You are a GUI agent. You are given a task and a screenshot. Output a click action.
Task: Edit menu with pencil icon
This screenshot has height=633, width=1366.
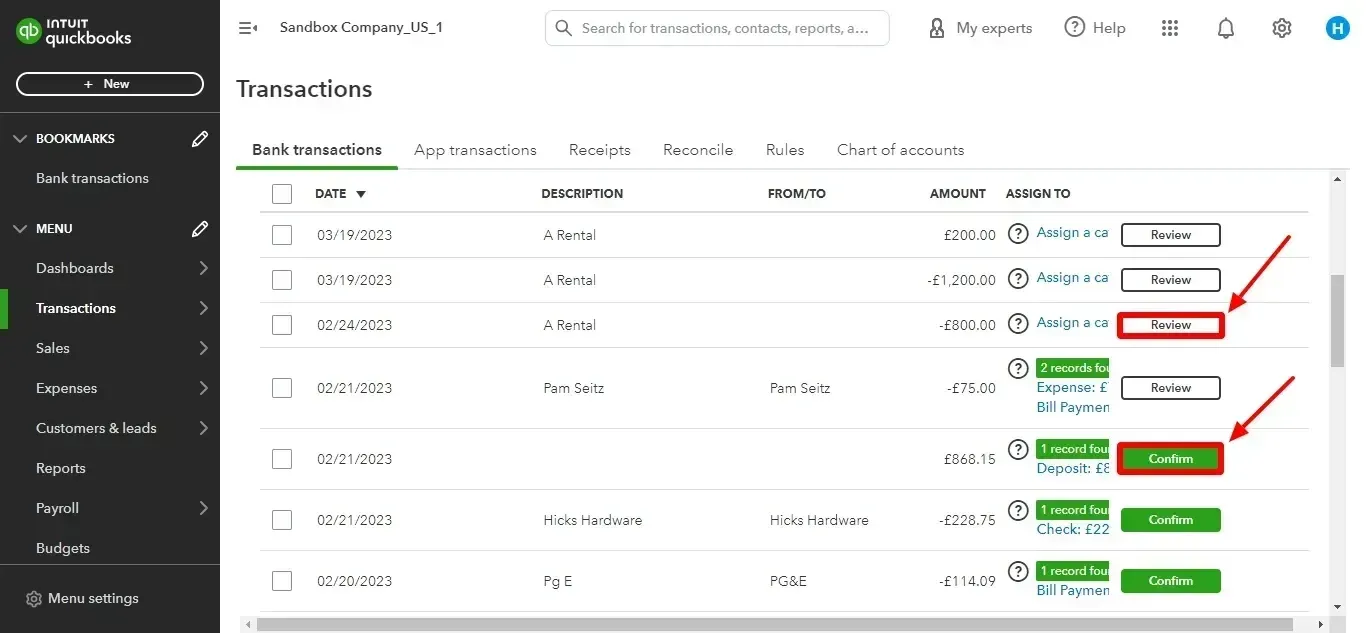[x=200, y=229]
